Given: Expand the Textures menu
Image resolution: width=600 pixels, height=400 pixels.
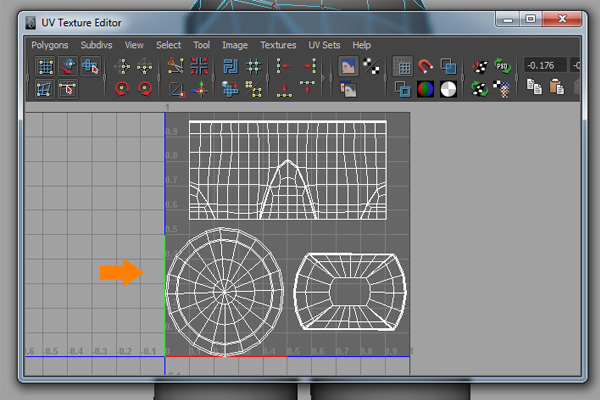Looking at the screenshot, I should tap(278, 45).
